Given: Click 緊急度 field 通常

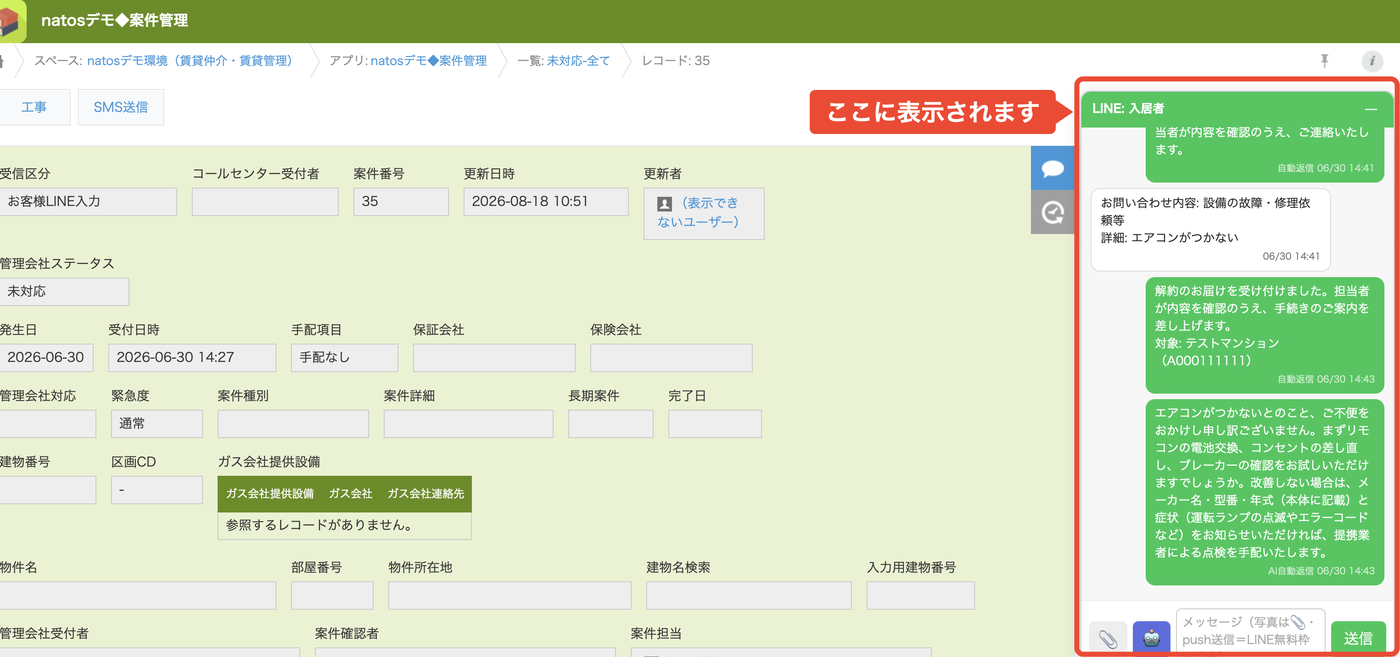Looking at the screenshot, I should (x=156, y=423).
